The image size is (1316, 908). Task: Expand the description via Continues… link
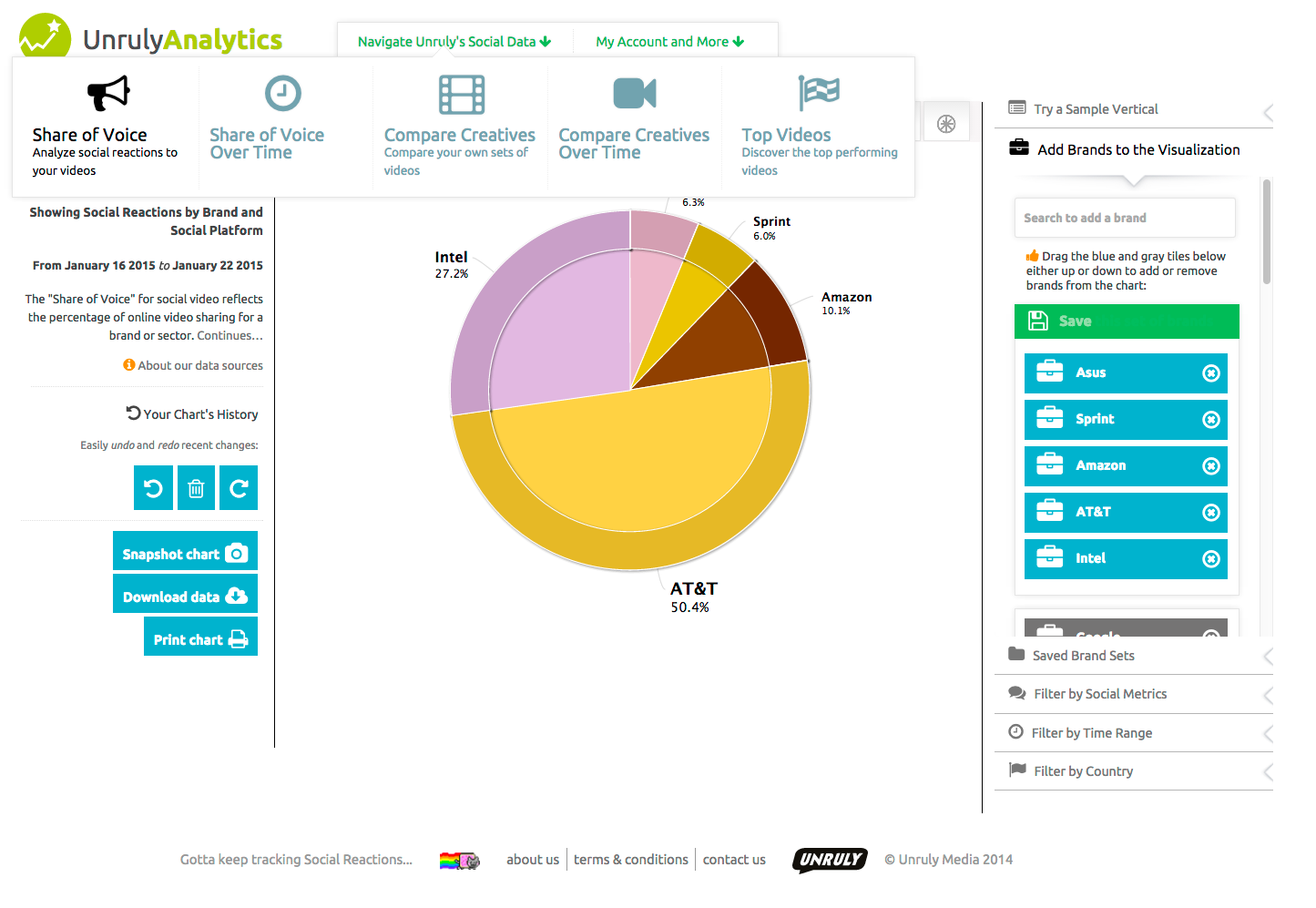(230, 335)
